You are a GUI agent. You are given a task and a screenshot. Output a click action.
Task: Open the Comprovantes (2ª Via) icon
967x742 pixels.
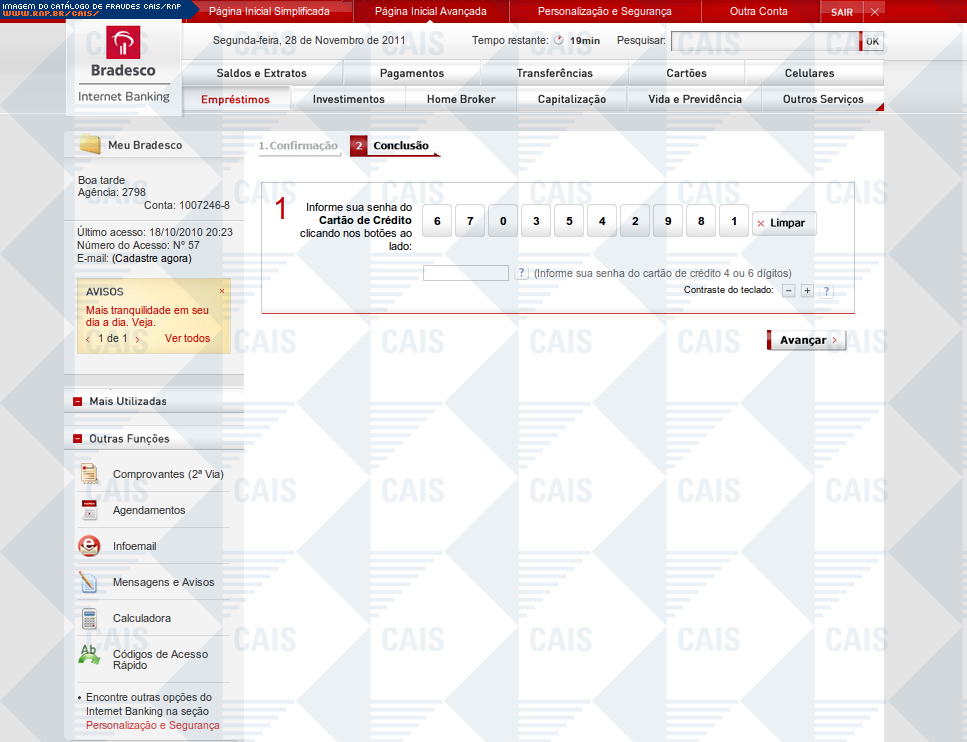pos(90,474)
